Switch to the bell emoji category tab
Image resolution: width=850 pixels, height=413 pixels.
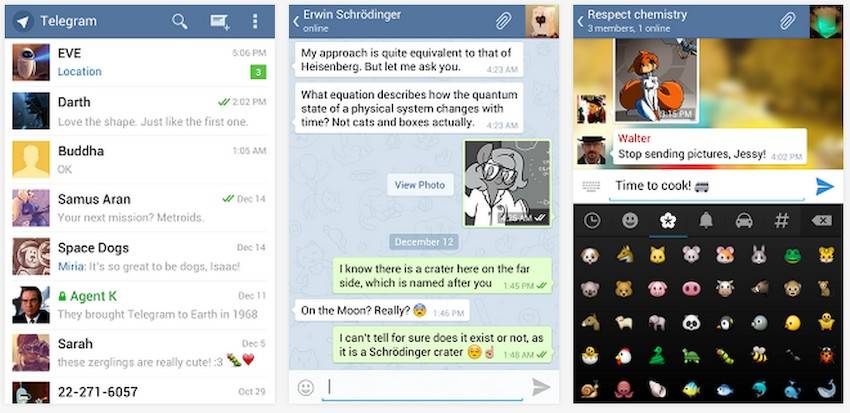[706, 220]
